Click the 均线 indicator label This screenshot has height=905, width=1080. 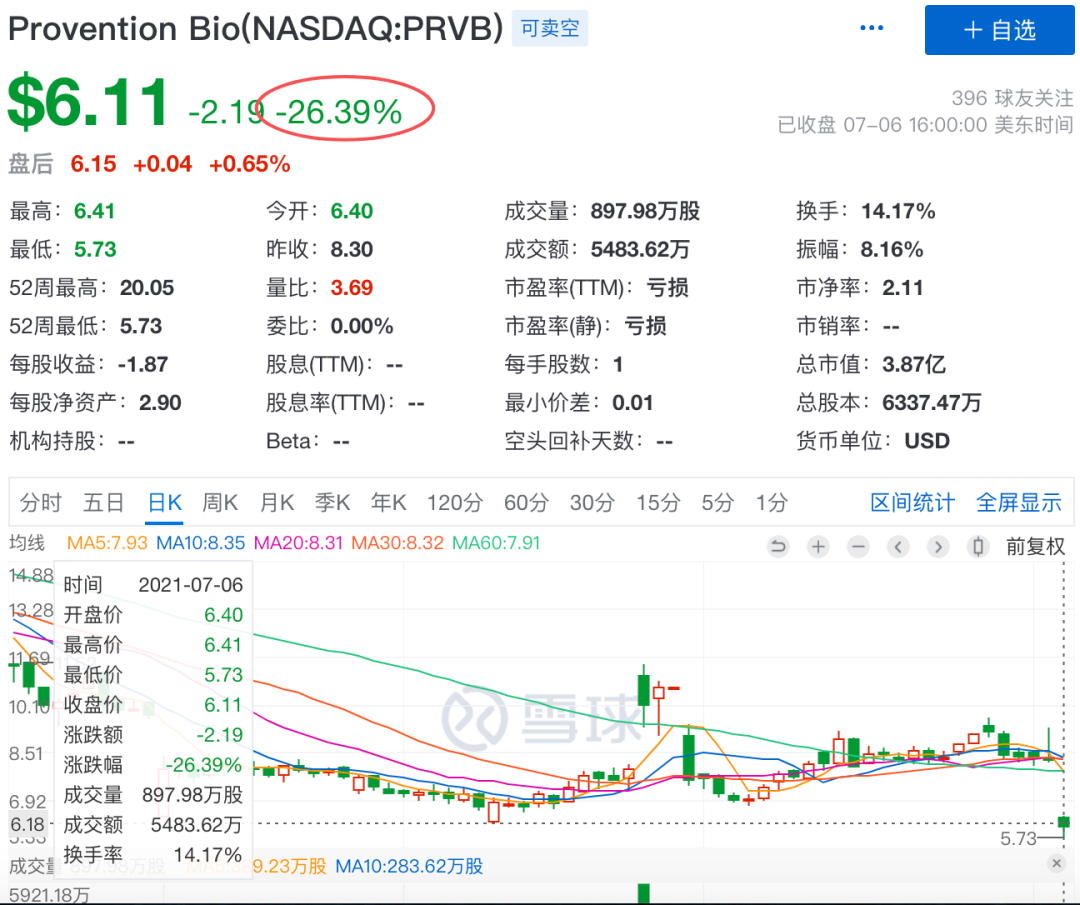(x=27, y=543)
